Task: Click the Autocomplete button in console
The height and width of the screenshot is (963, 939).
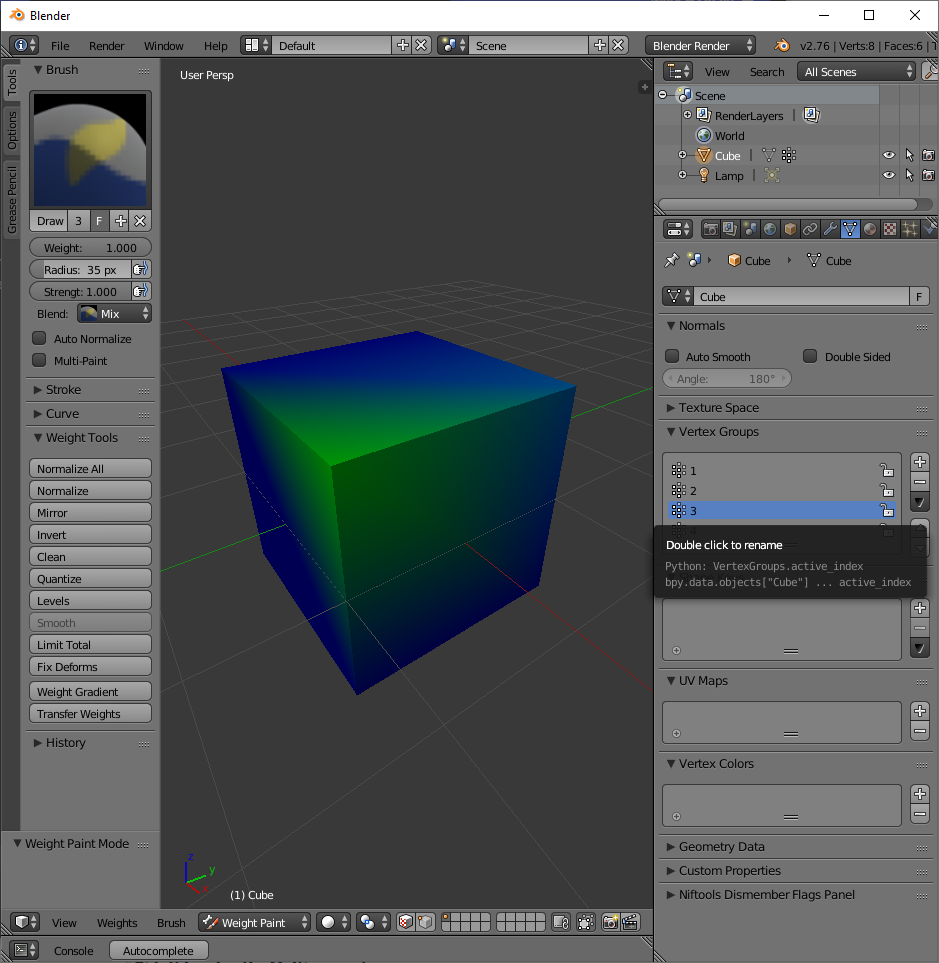Action: point(158,950)
